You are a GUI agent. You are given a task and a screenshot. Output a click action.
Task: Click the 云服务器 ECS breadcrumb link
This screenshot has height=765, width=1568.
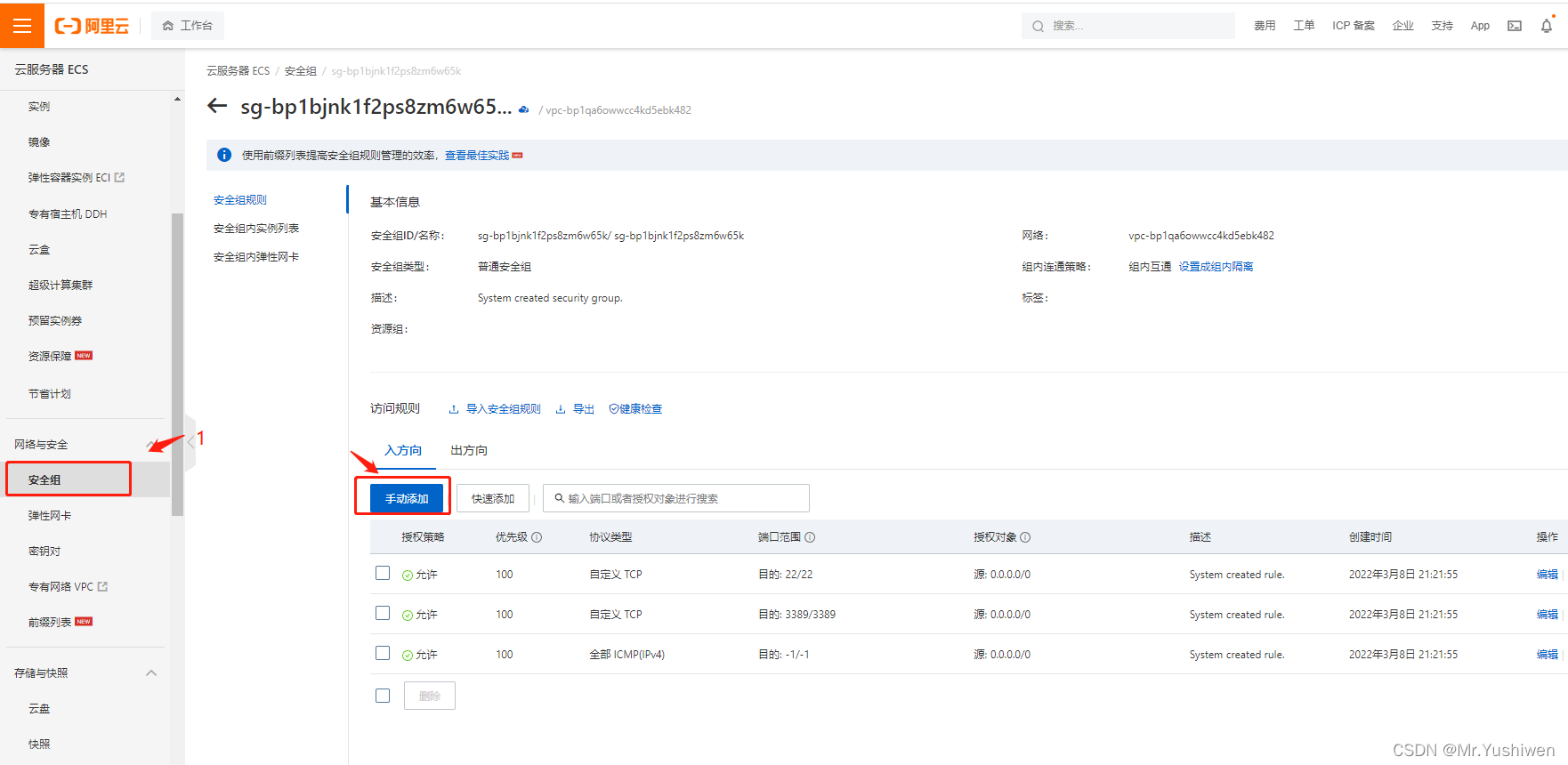tap(238, 71)
